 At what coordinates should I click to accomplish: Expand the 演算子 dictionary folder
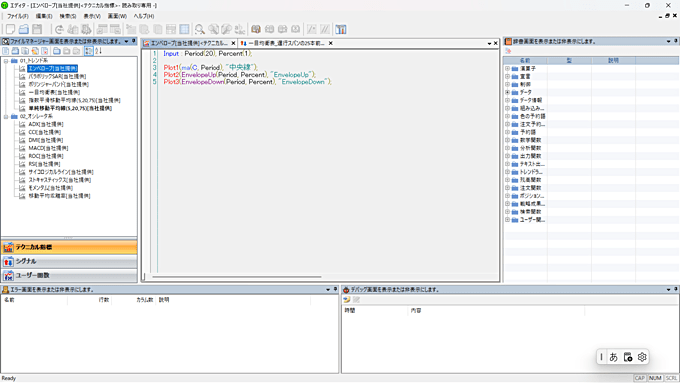click(x=507, y=69)
